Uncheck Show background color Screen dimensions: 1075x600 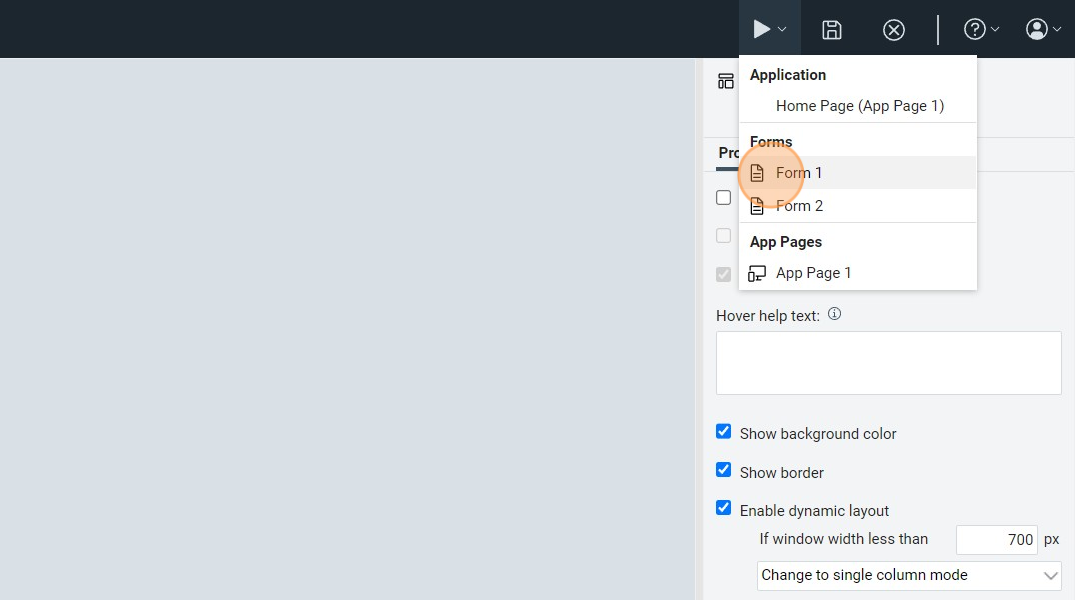pyautogui.click(x=724, y=432)
